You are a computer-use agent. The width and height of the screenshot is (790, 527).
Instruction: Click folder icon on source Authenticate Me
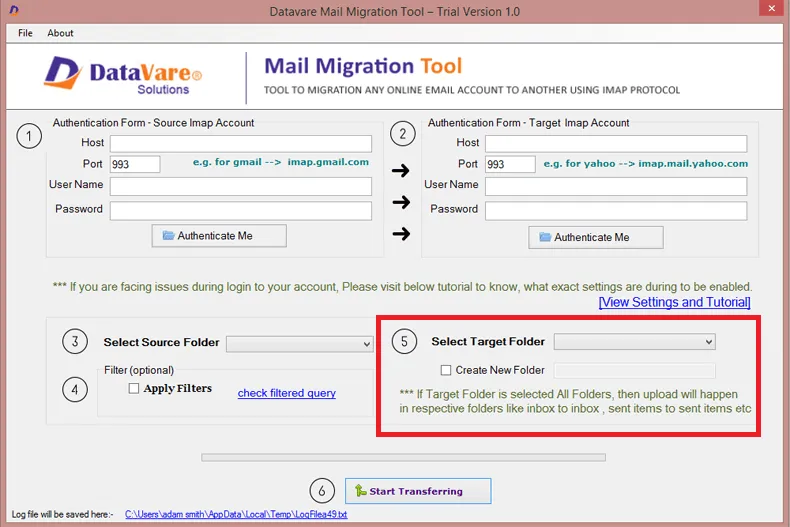(x=168, y=235)
